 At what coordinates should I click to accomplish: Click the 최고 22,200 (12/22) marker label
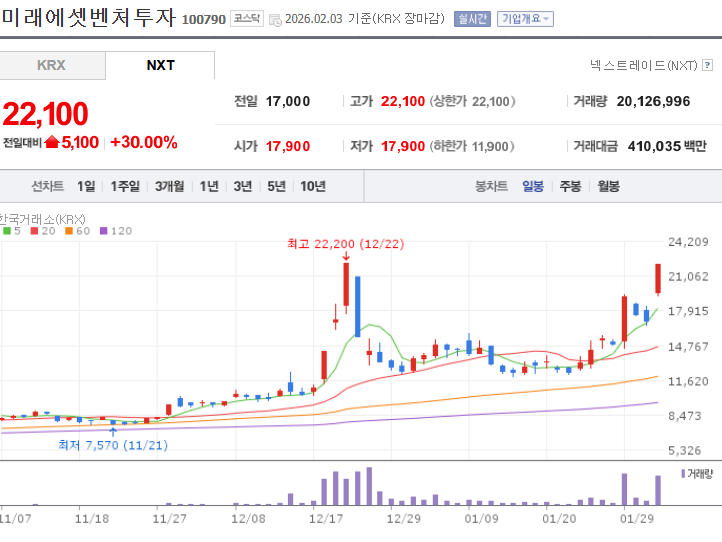pos(345,244)
